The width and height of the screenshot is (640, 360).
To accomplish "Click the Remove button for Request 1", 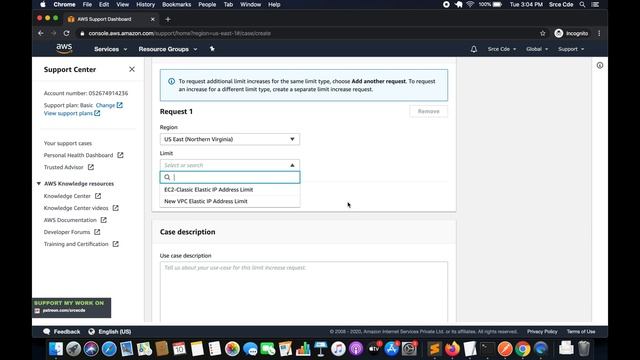I will point(429,111).
